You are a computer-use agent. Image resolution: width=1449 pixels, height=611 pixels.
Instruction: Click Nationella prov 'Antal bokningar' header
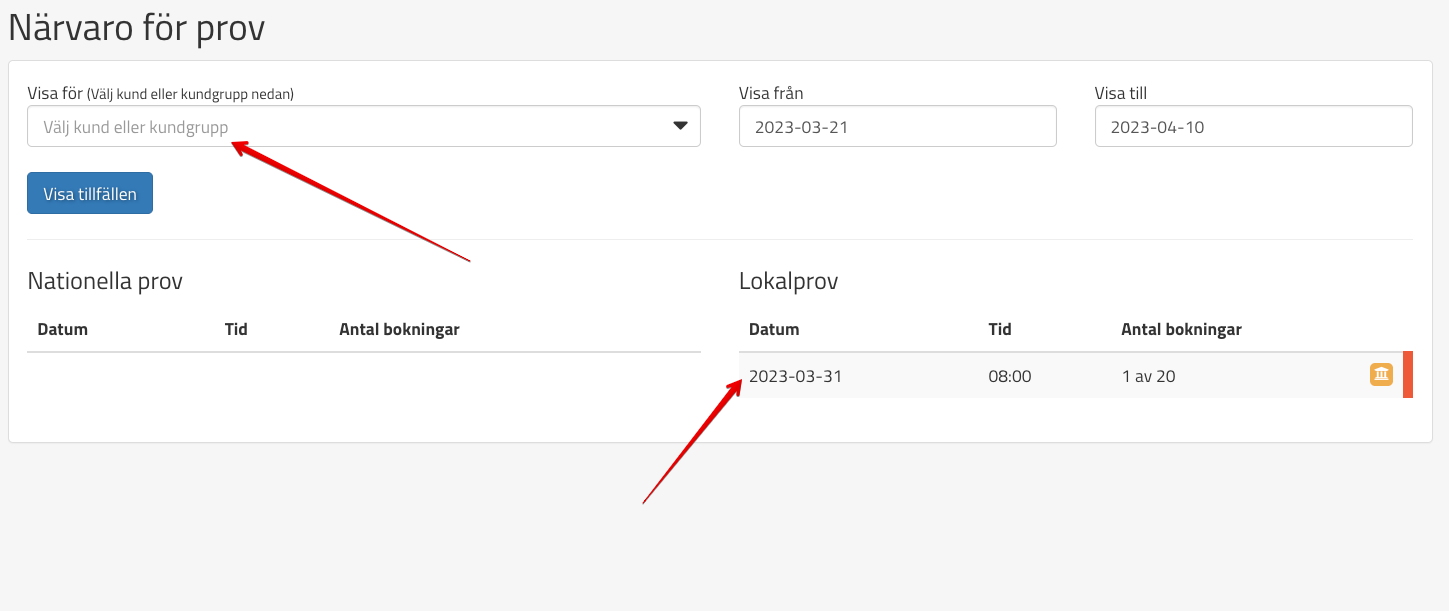point(399,329)
